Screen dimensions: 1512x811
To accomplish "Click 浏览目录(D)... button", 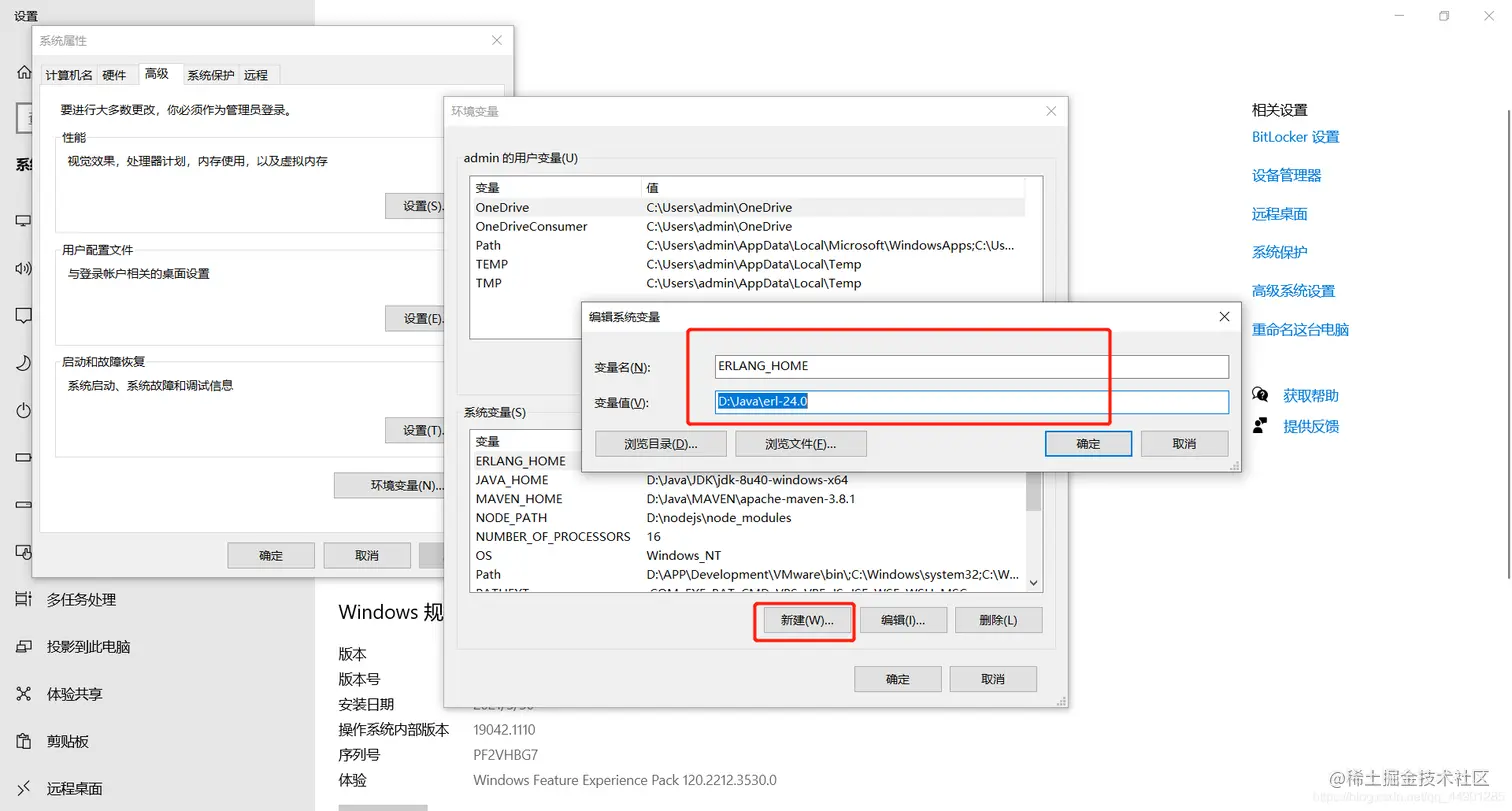I will (x=661, y=443).
